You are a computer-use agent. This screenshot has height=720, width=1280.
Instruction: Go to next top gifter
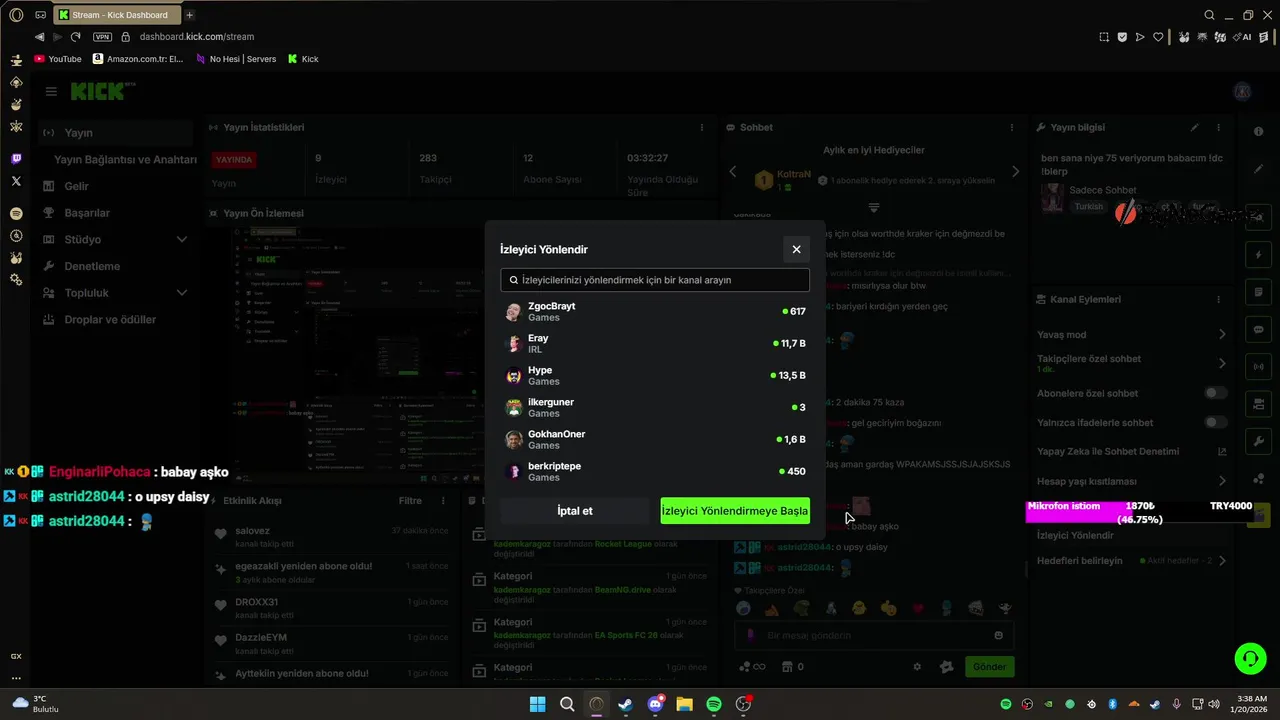click(x=1015, y=172)
